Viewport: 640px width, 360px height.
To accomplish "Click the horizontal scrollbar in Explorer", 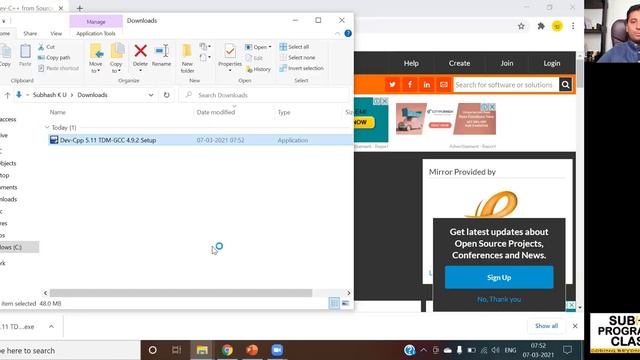I will [181, 293].
